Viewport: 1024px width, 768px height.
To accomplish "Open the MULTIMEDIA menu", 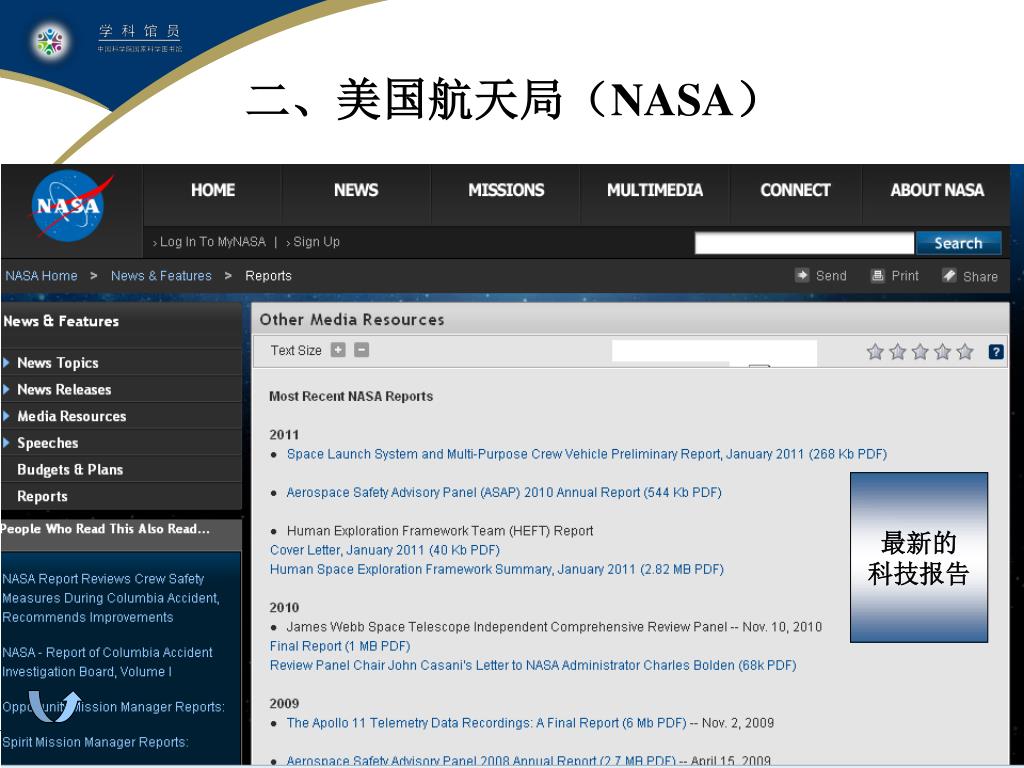I will pyautogui.click(x=655, y=190).
